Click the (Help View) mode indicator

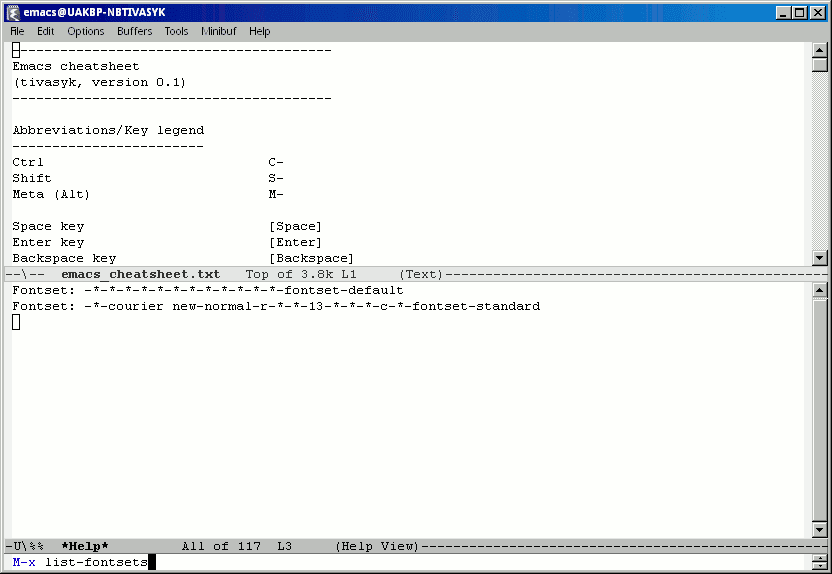click(377, 546)
